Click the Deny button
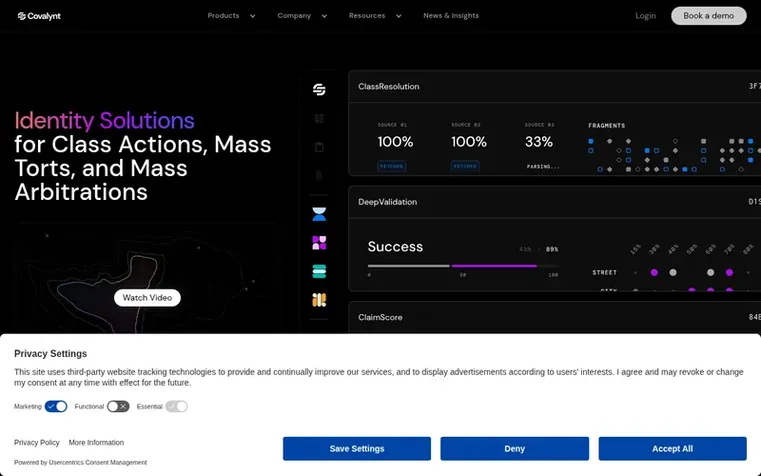 coord(514,449)
